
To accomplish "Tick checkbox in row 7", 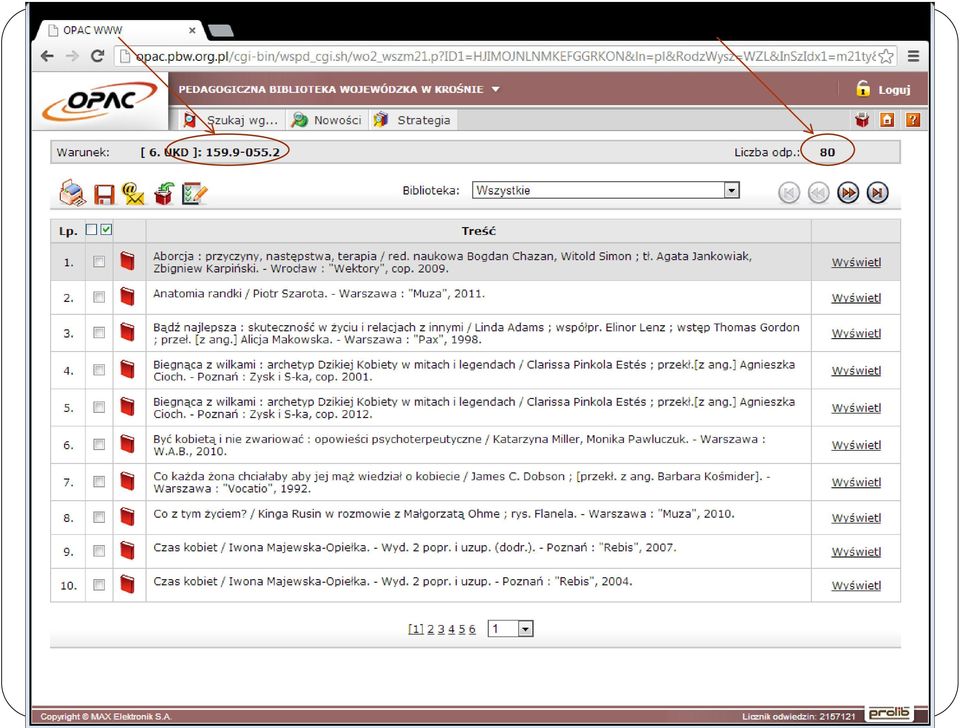I will [99, 482].
